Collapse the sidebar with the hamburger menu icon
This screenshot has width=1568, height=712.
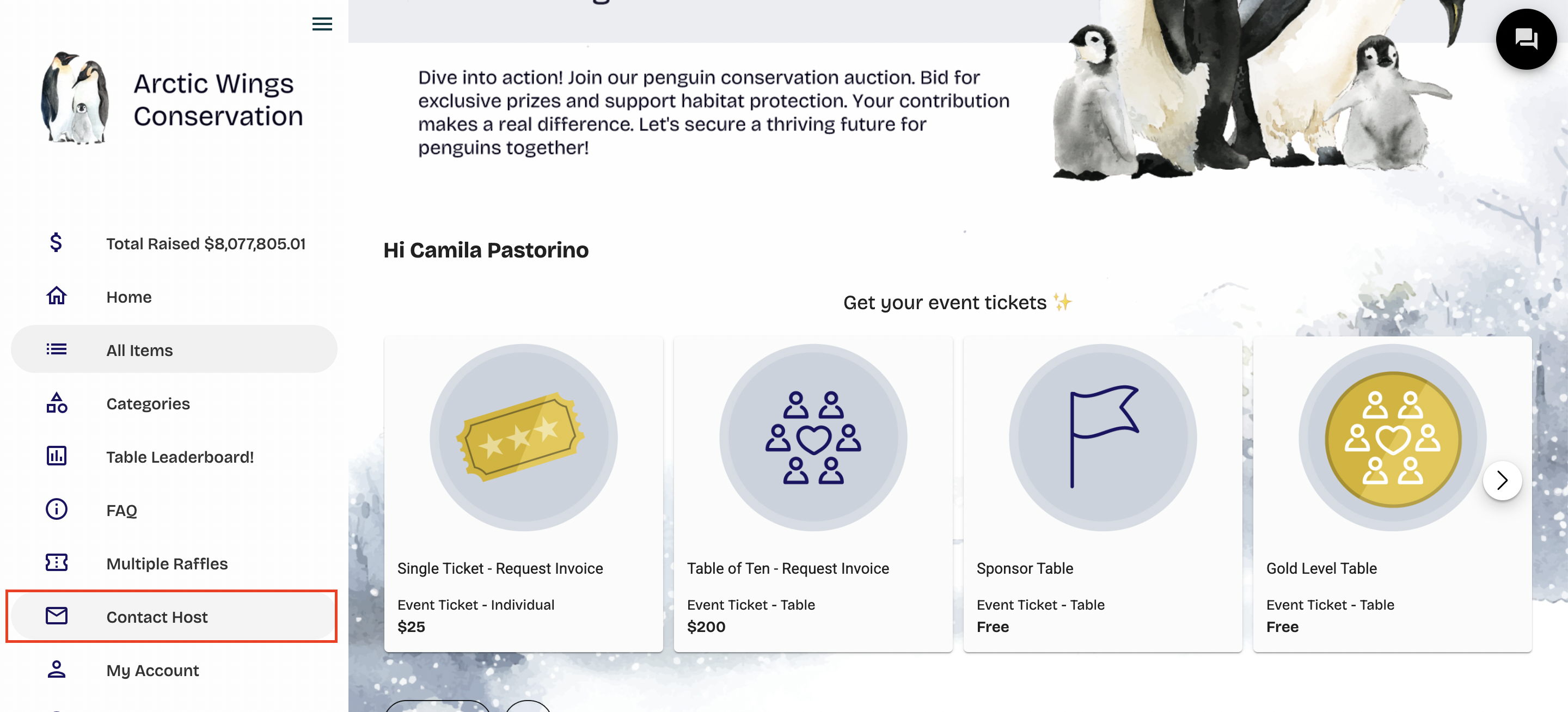click(x=322, y=24)
